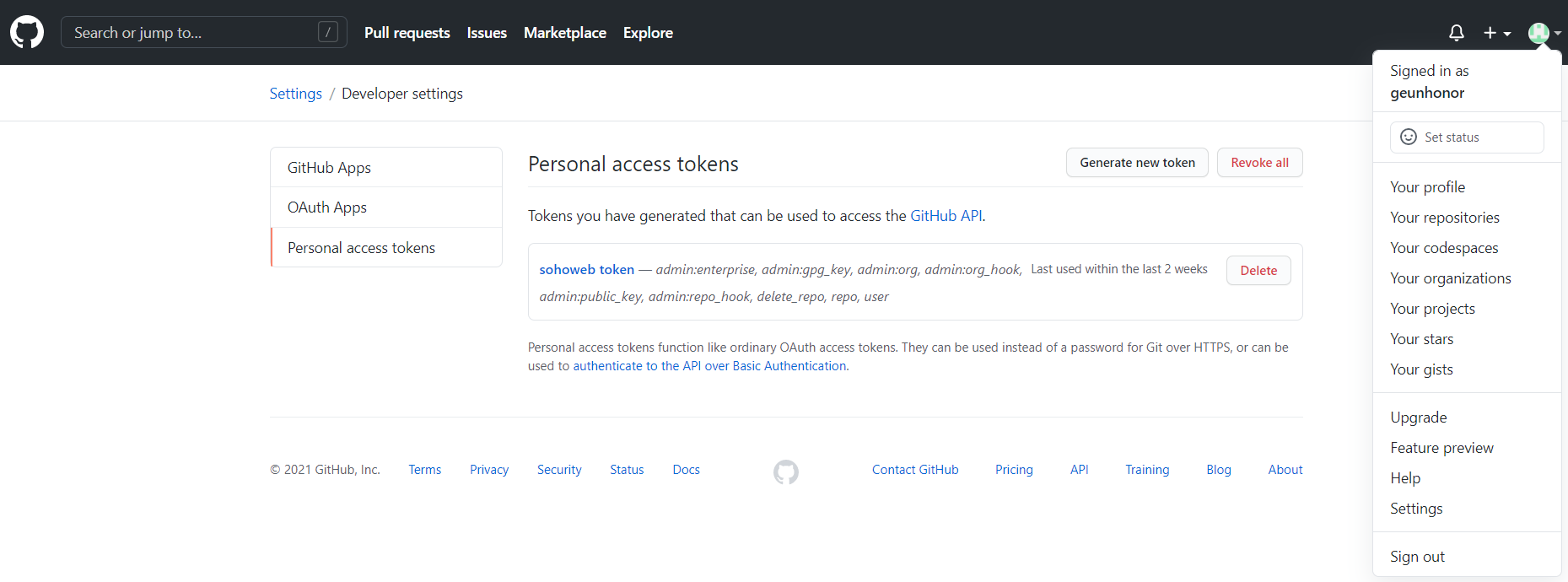The height and width of the screenshot is (582, 1568).
Task: Open Pricing footer link
Action: (1014, 470)
